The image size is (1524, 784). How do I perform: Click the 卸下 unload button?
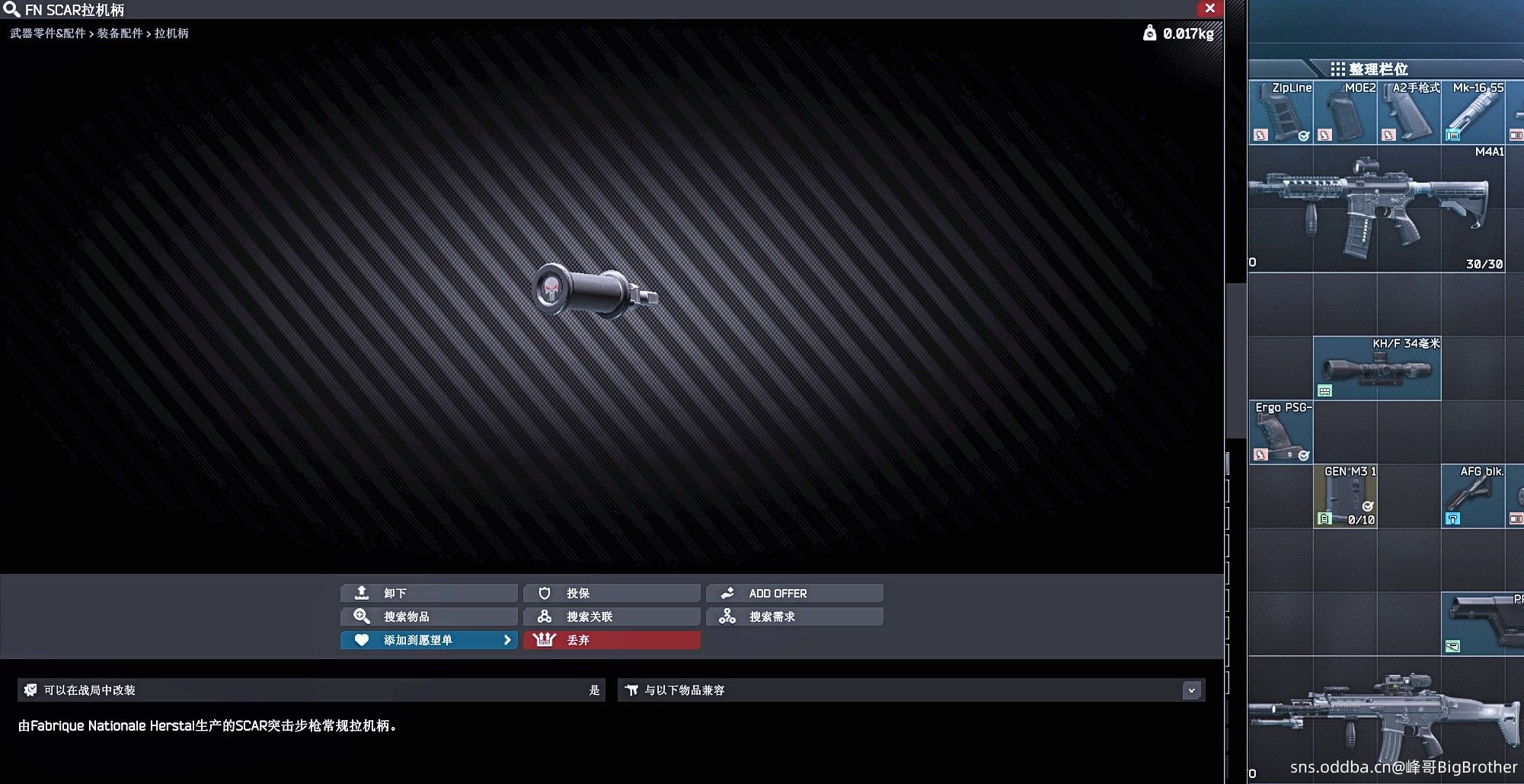[429, 593]
